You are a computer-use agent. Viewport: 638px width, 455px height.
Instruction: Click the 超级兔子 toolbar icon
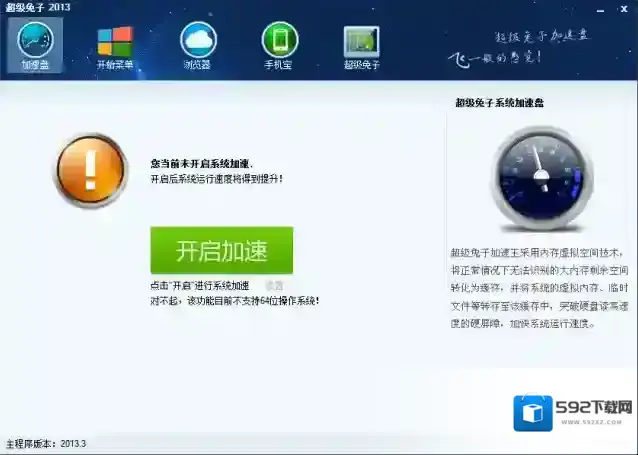(x=361, y=45)
